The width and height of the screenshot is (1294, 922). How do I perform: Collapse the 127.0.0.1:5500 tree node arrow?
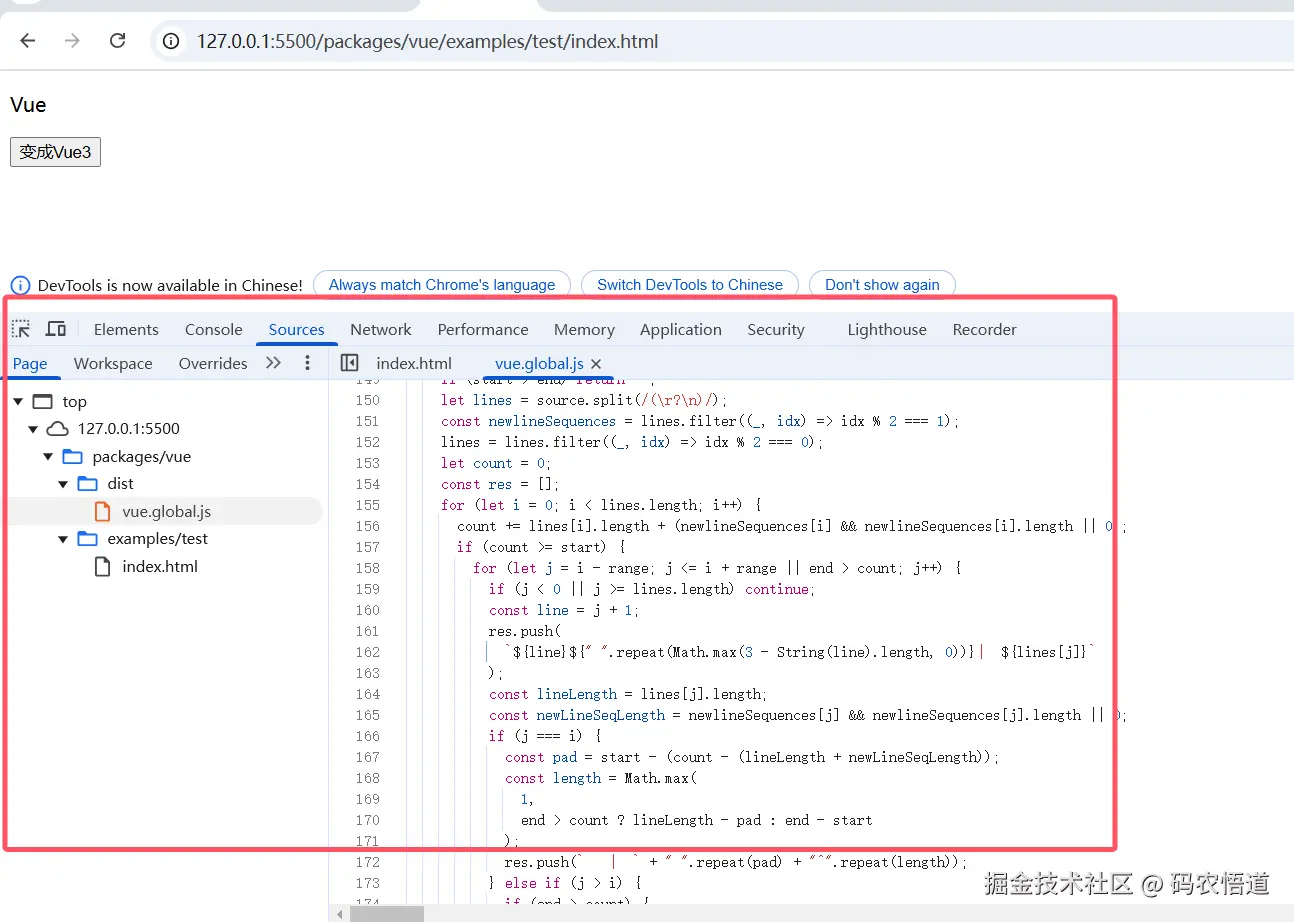[x=33, y=429]
